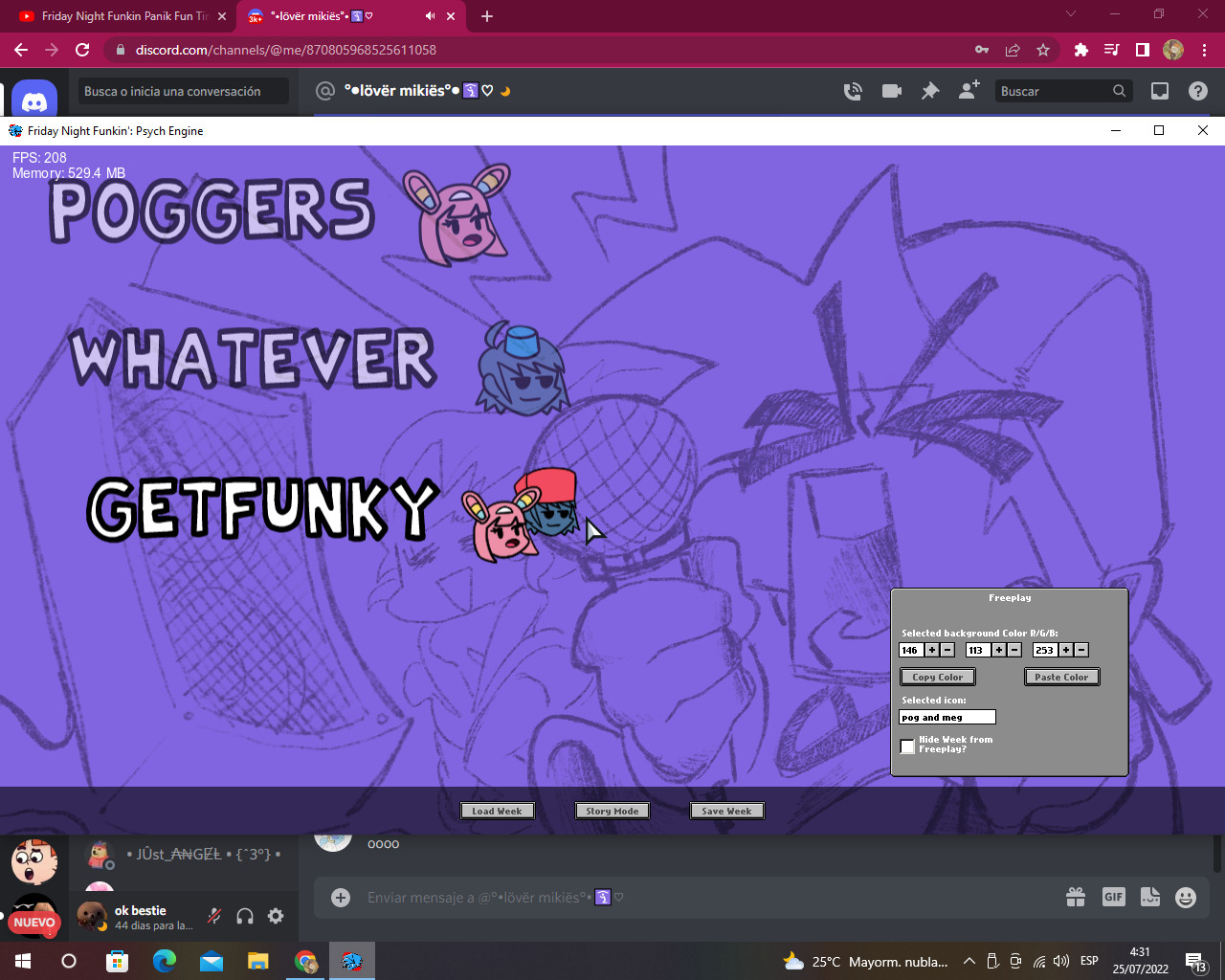The image size is (1225, 980).
Task: Decrease the blue value 253 with minus
Action: 1081,650
